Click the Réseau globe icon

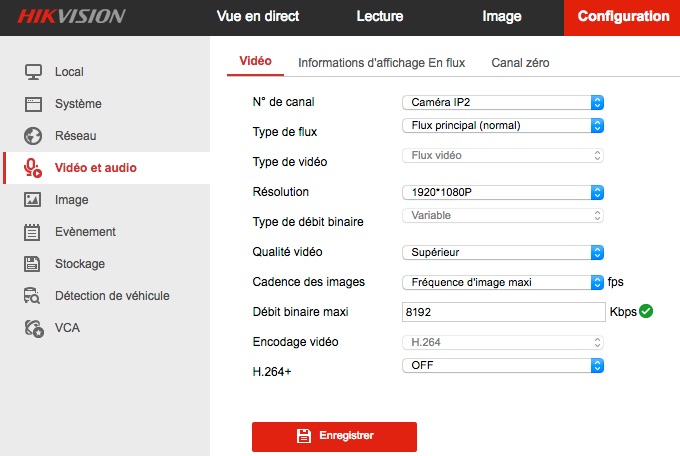[33, 136]
